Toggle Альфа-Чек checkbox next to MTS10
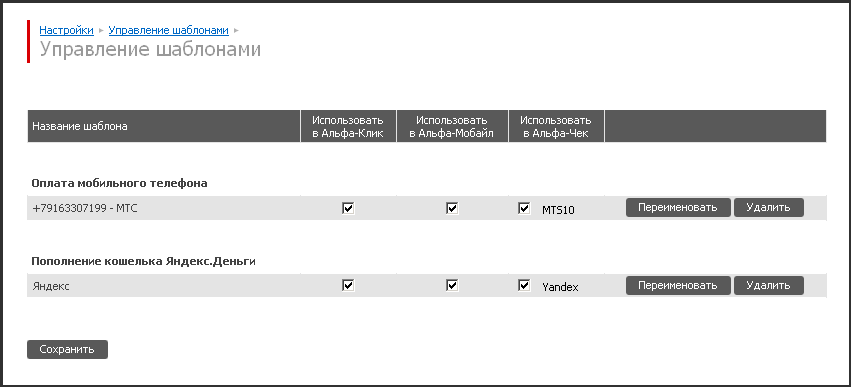Screen dimensions: 851x387 click(x=524, y=208)
